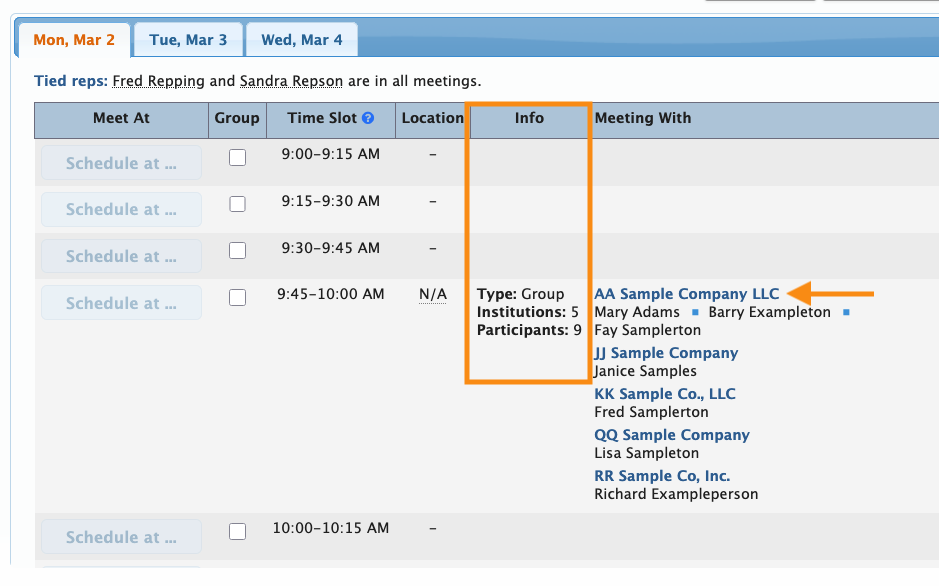Switch to the Tue, Mar 3 tab
939x586 pixels.
(188, 40)
